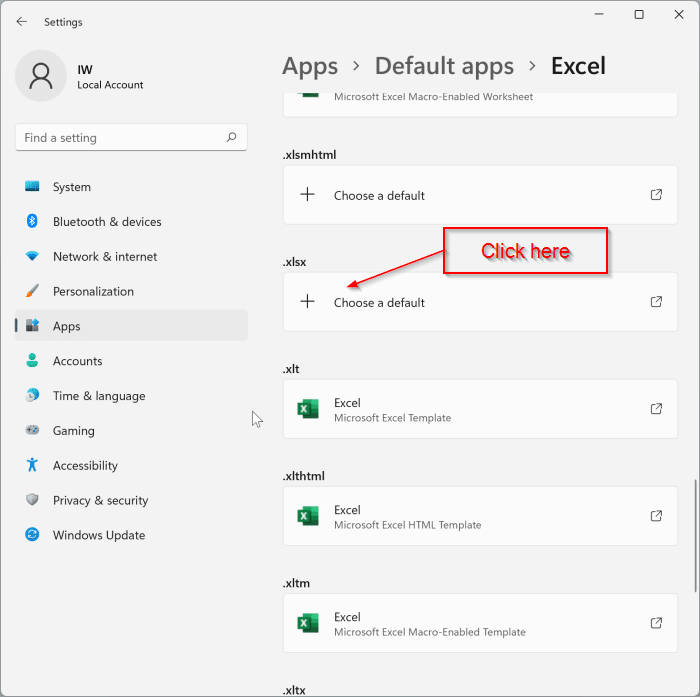
Task: Open external link icon for .xlsx
Action: [656, 302]
